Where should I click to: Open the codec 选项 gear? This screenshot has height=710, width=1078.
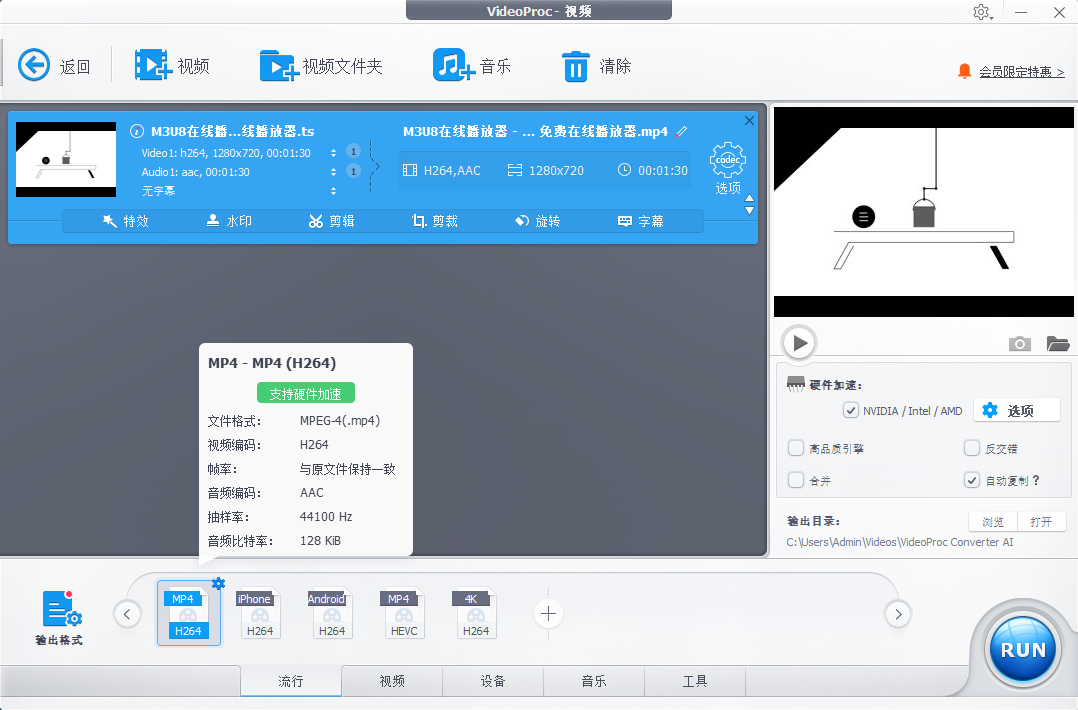pyautogui.click(x=727, y=168)
